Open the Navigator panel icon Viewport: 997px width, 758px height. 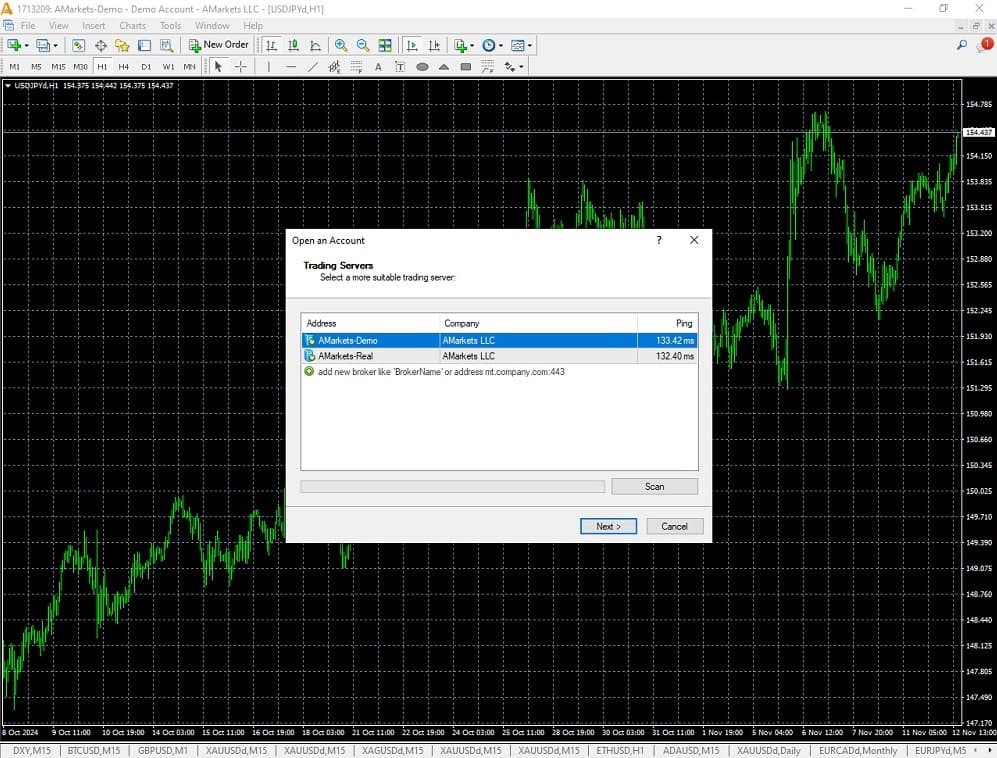(x=122, y=45)
